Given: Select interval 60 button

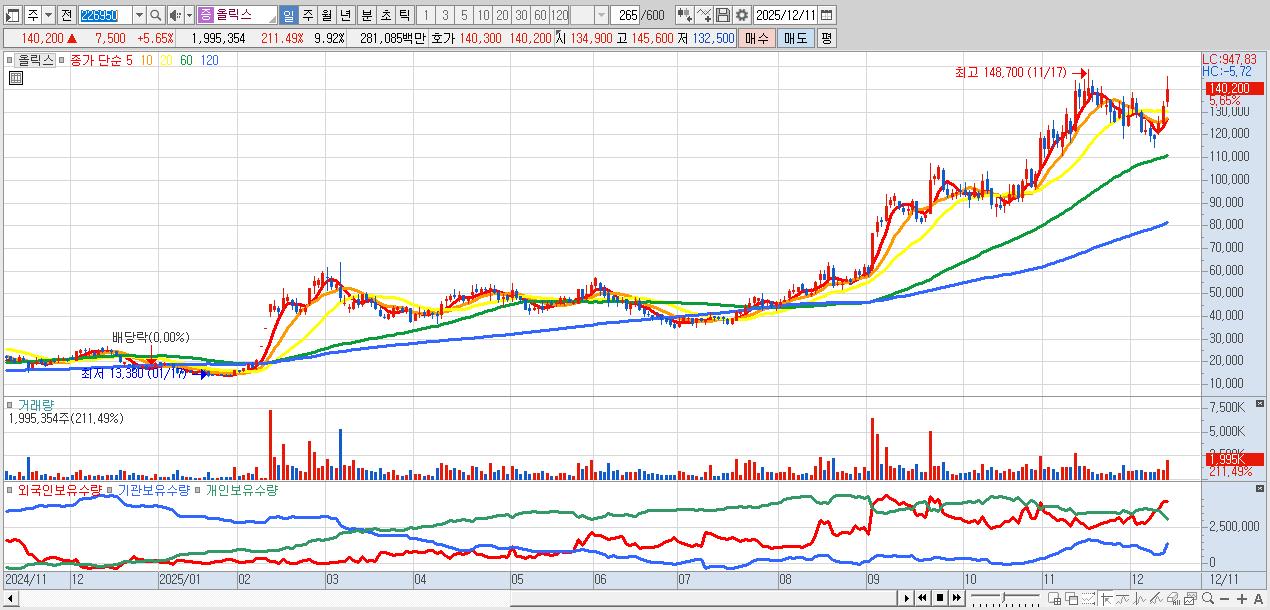Looking at the screenshot, I should coord(540,15).
